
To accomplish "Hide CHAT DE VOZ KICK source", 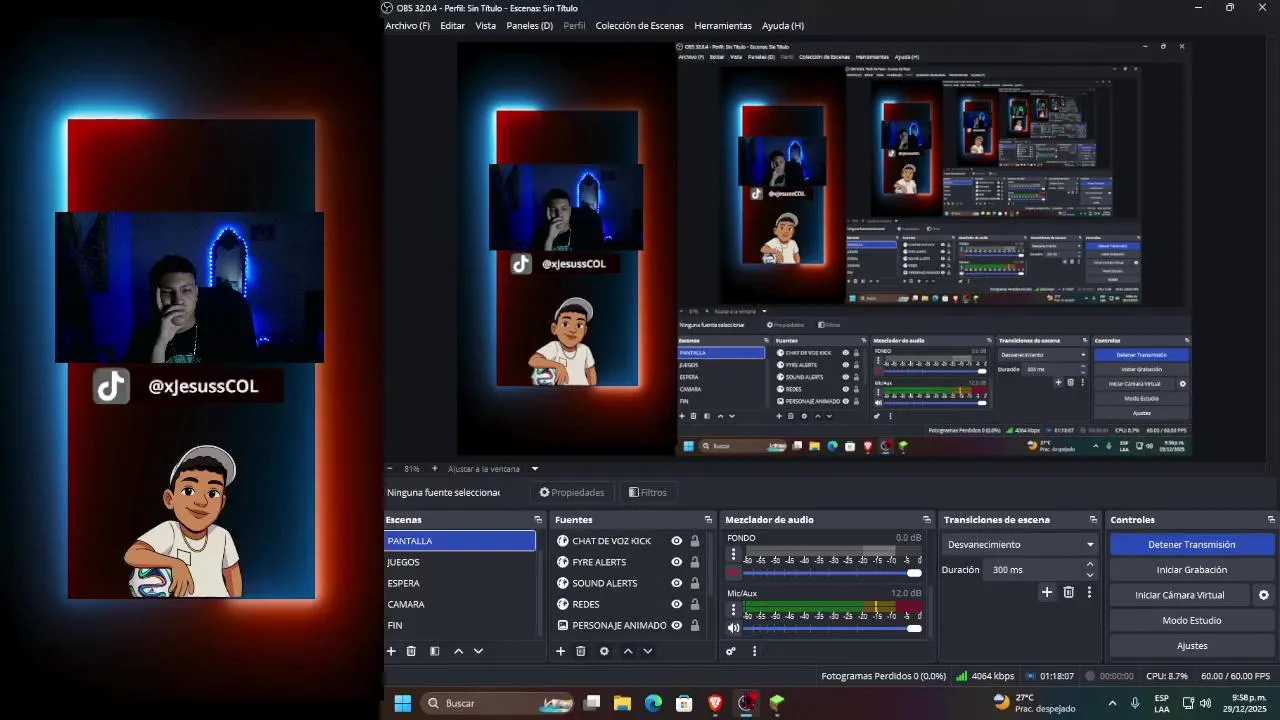I will point(676,541).
